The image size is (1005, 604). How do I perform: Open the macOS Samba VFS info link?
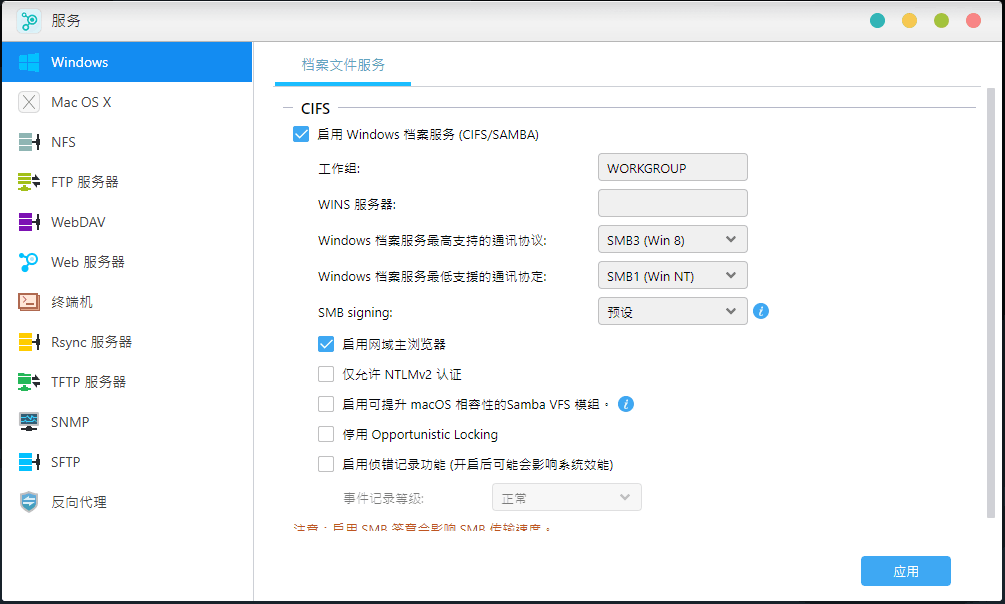pos(625,404)
